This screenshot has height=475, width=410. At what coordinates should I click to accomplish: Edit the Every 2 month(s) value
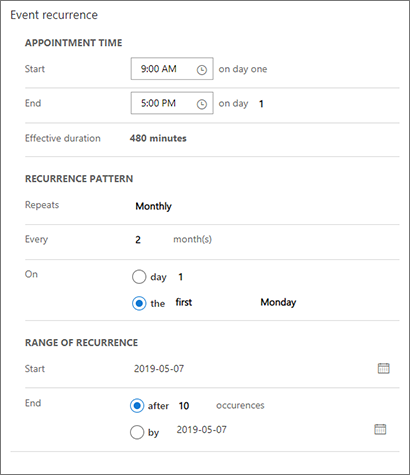pyautogui.click(x=138, y=240)
